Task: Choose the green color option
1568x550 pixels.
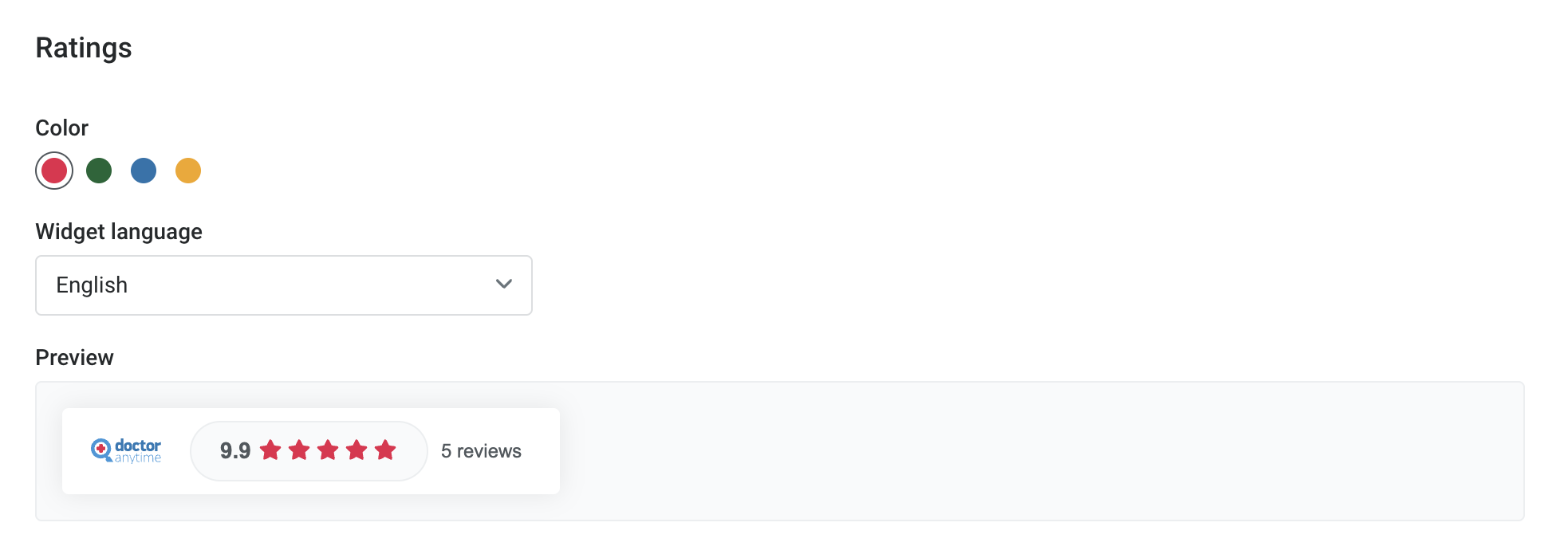Action: [x=99, y=171]
